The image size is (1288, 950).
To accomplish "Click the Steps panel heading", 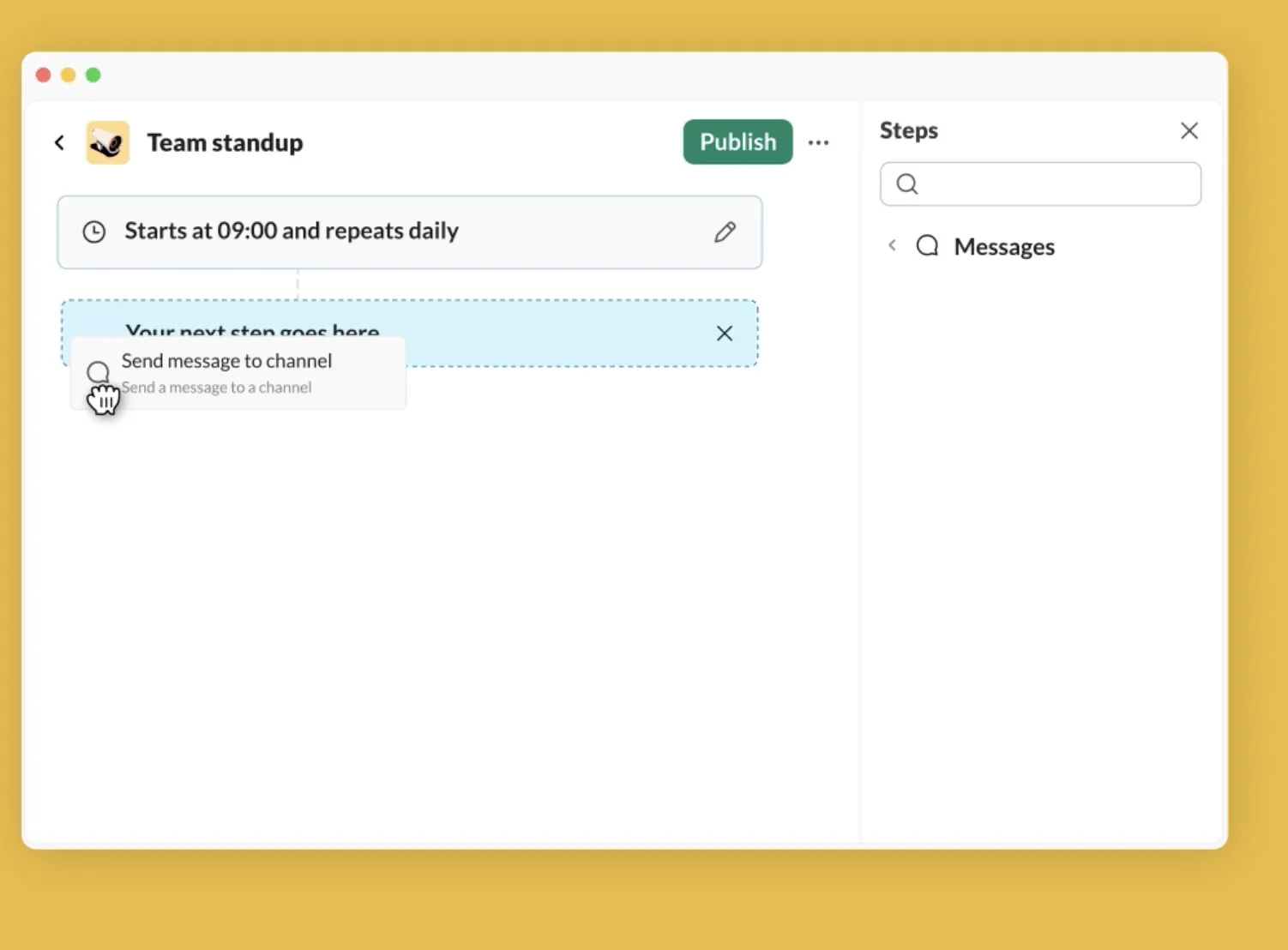I will 909,130.
